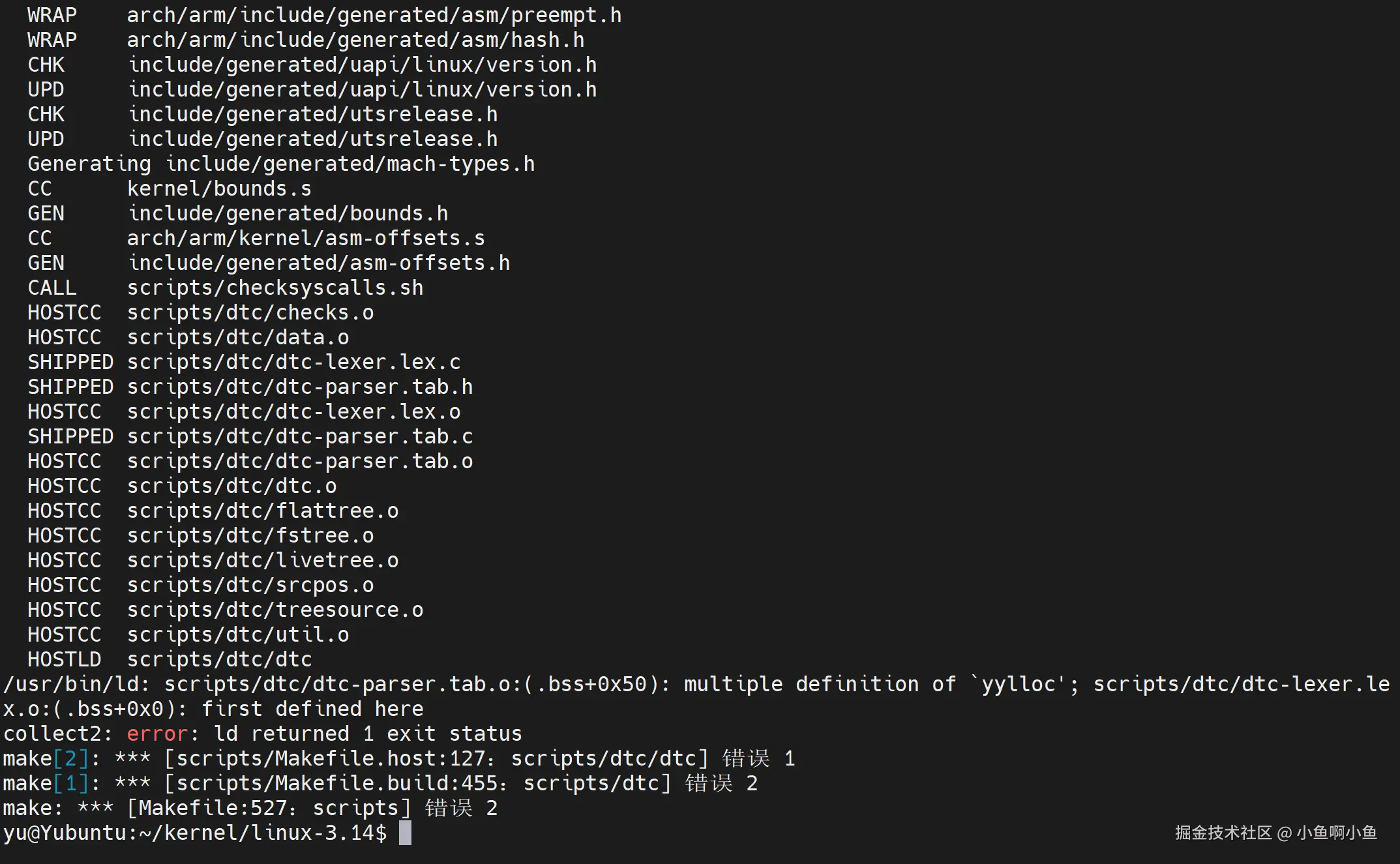The image size is (1400, 864).
Task: Click 'Generating' on the mach-types.h line
Action: click(x=89, y=164)
